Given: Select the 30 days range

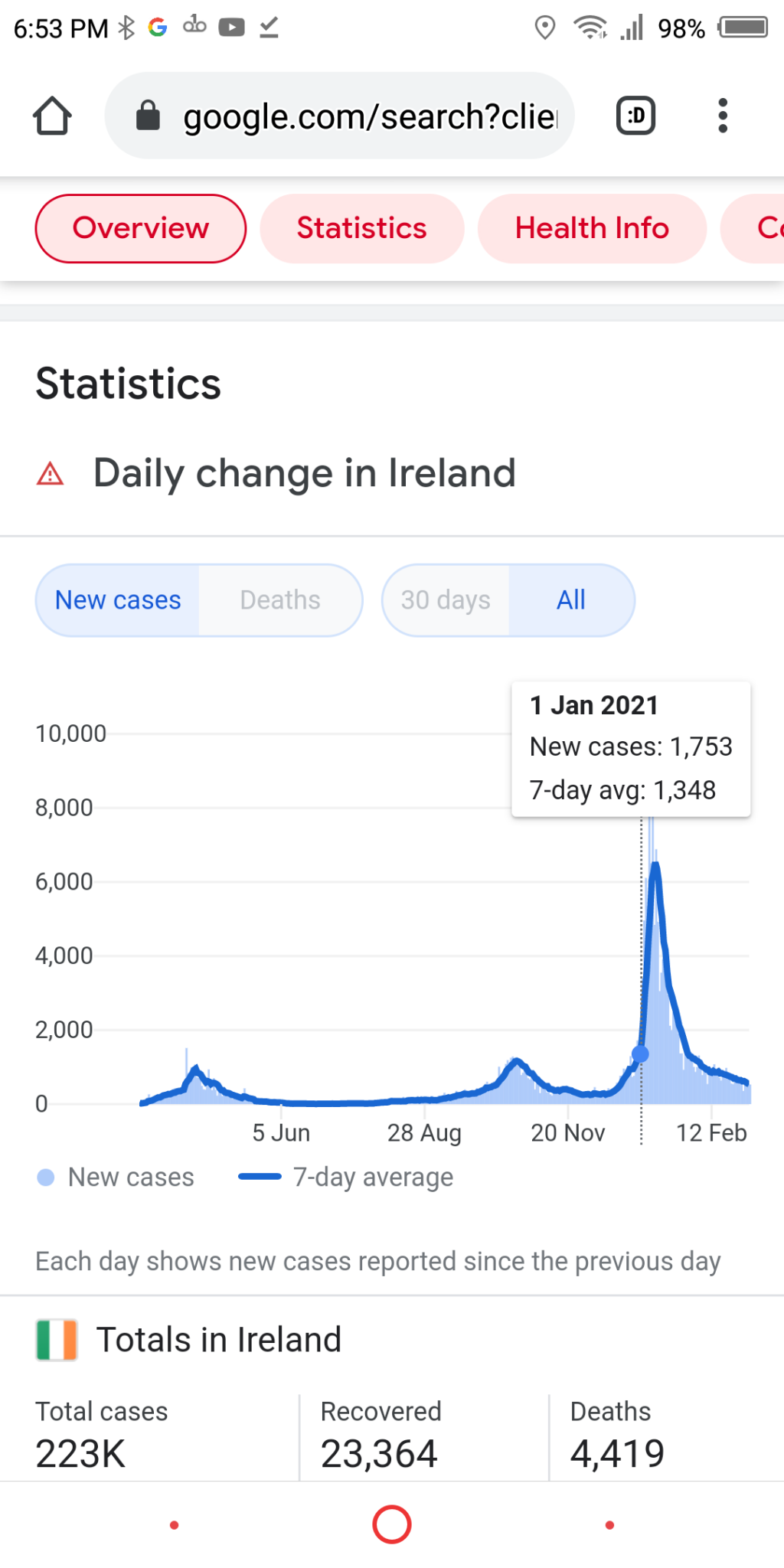Looking at the screenshot, I should pyautogui.click(x=446, y=600).
